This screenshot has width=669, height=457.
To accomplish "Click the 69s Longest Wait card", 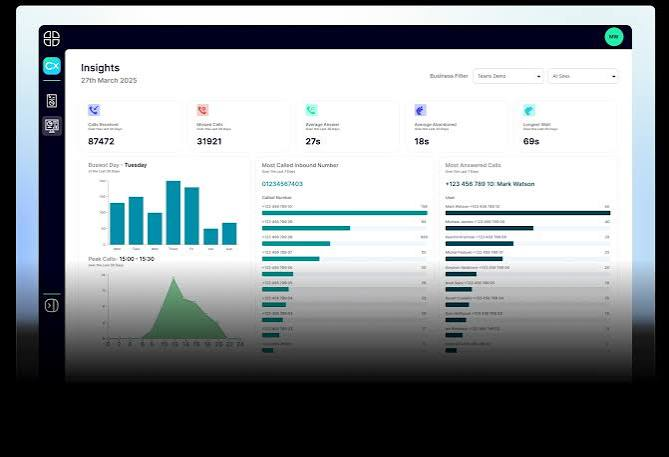I will coord(566,127).
